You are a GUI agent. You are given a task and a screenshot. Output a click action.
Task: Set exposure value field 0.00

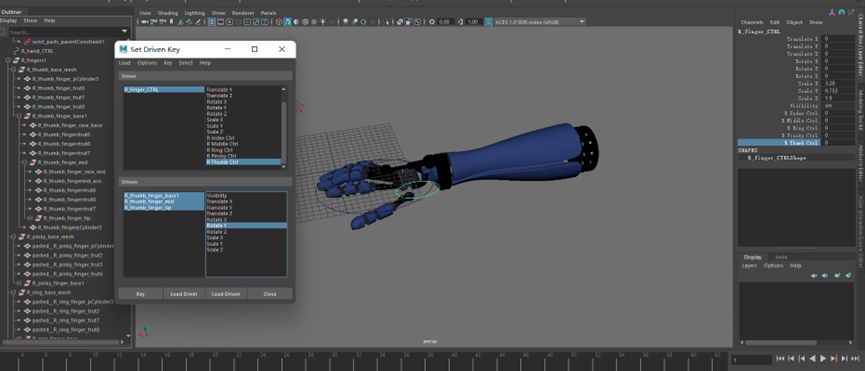coord(446,22)
